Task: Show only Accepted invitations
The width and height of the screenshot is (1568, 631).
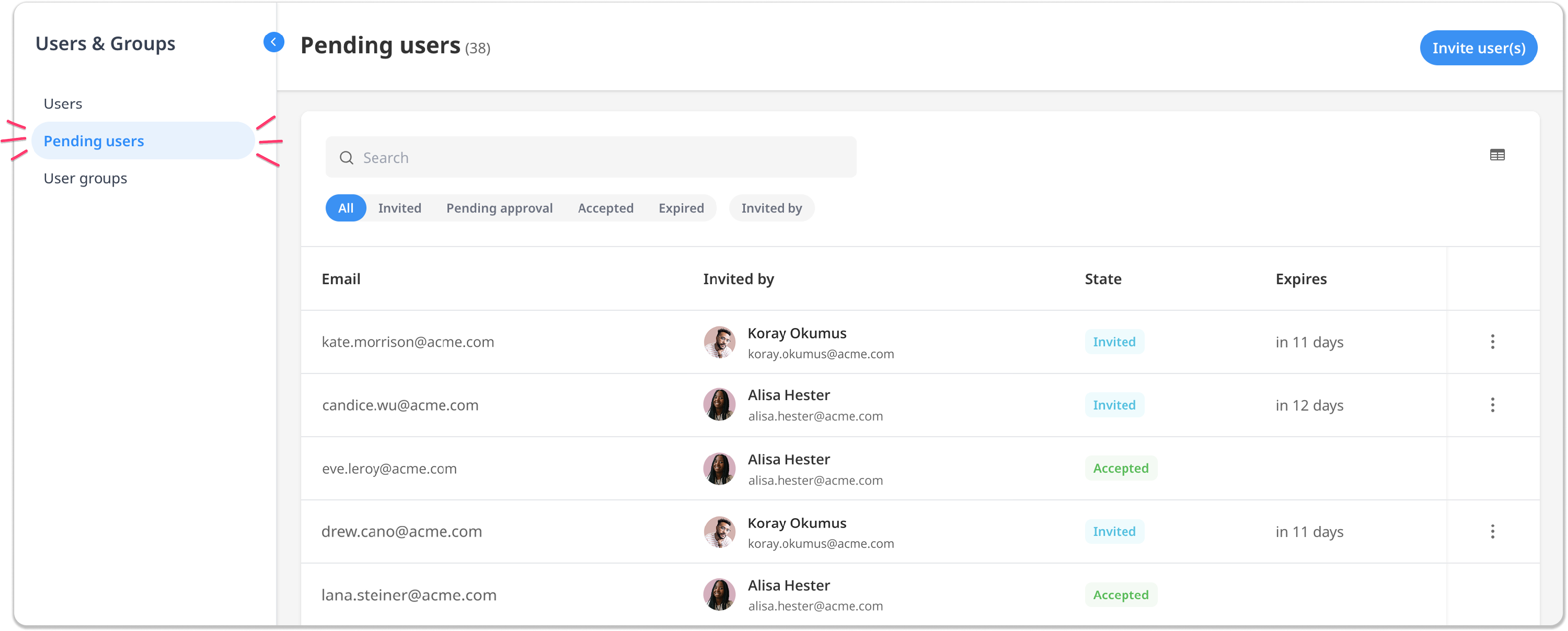Action: tap(605, 209)
